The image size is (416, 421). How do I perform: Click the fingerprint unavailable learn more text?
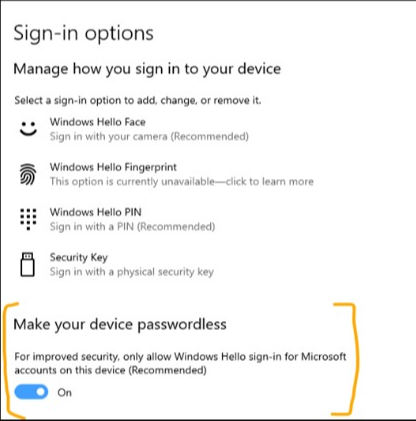click(182, 181)
